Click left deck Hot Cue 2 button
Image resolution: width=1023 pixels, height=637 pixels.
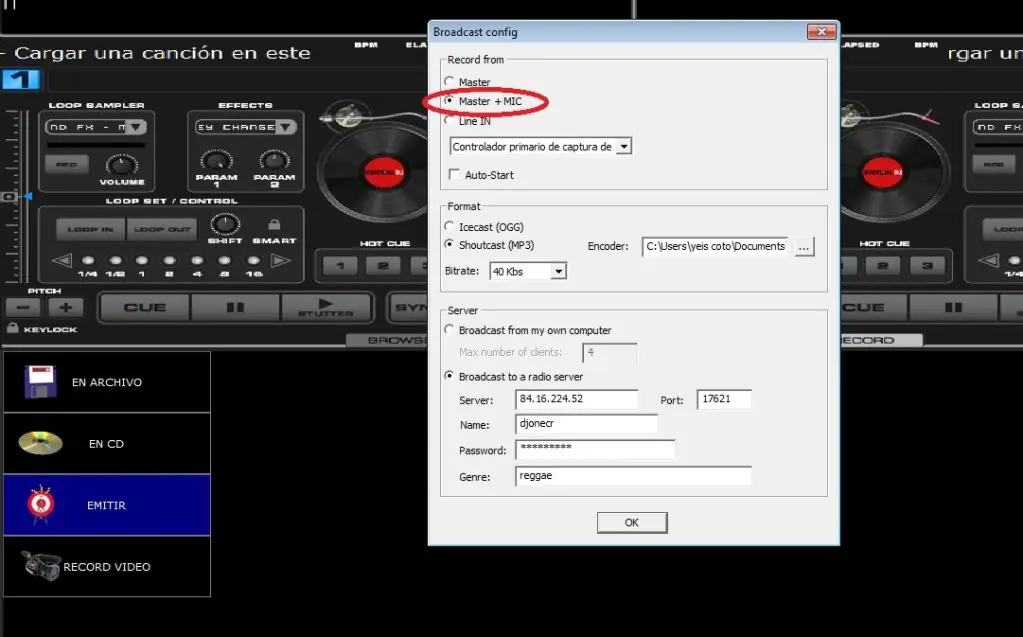(383, 266)
